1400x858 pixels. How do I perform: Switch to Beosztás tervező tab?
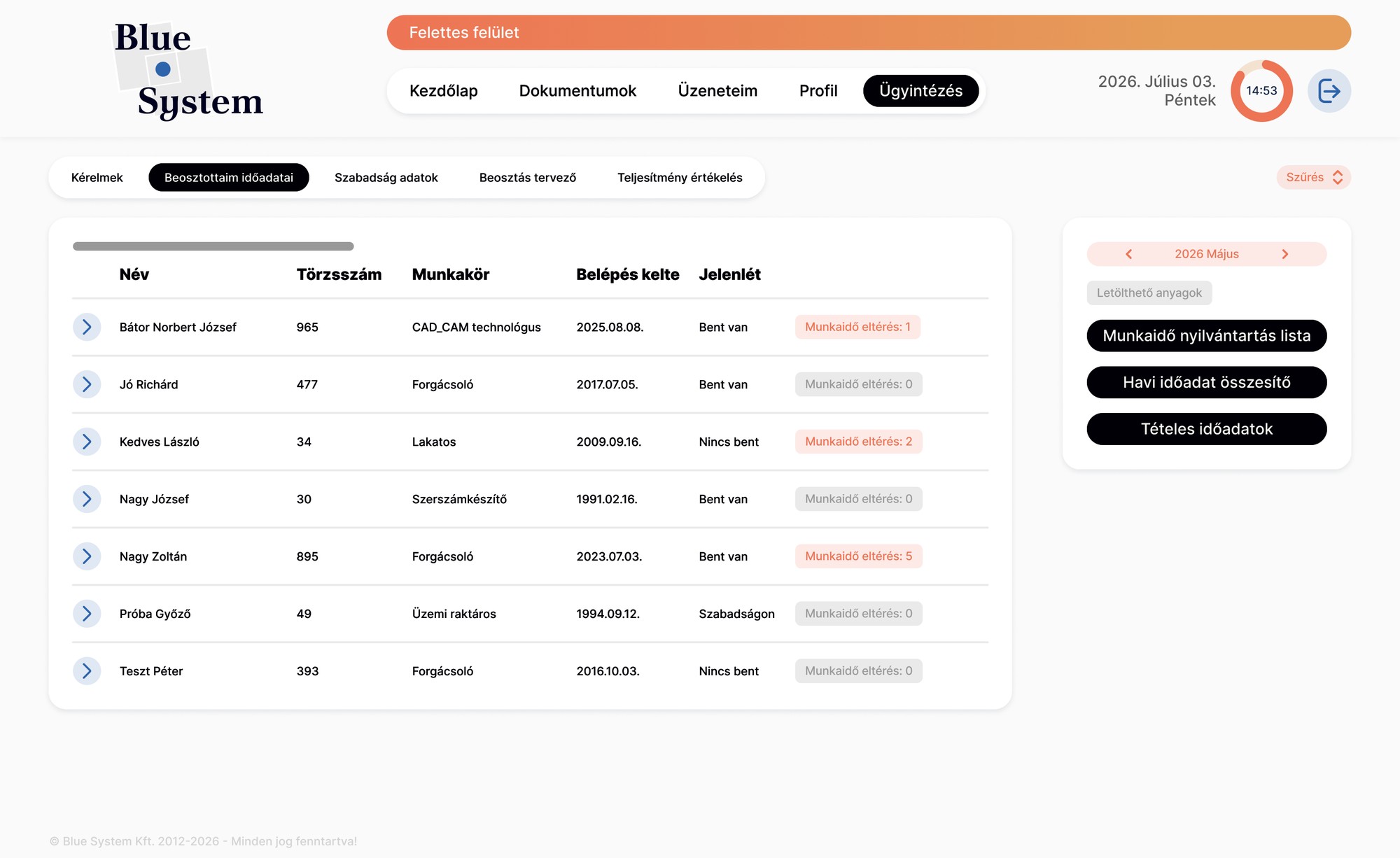click(x=528, y=177)
